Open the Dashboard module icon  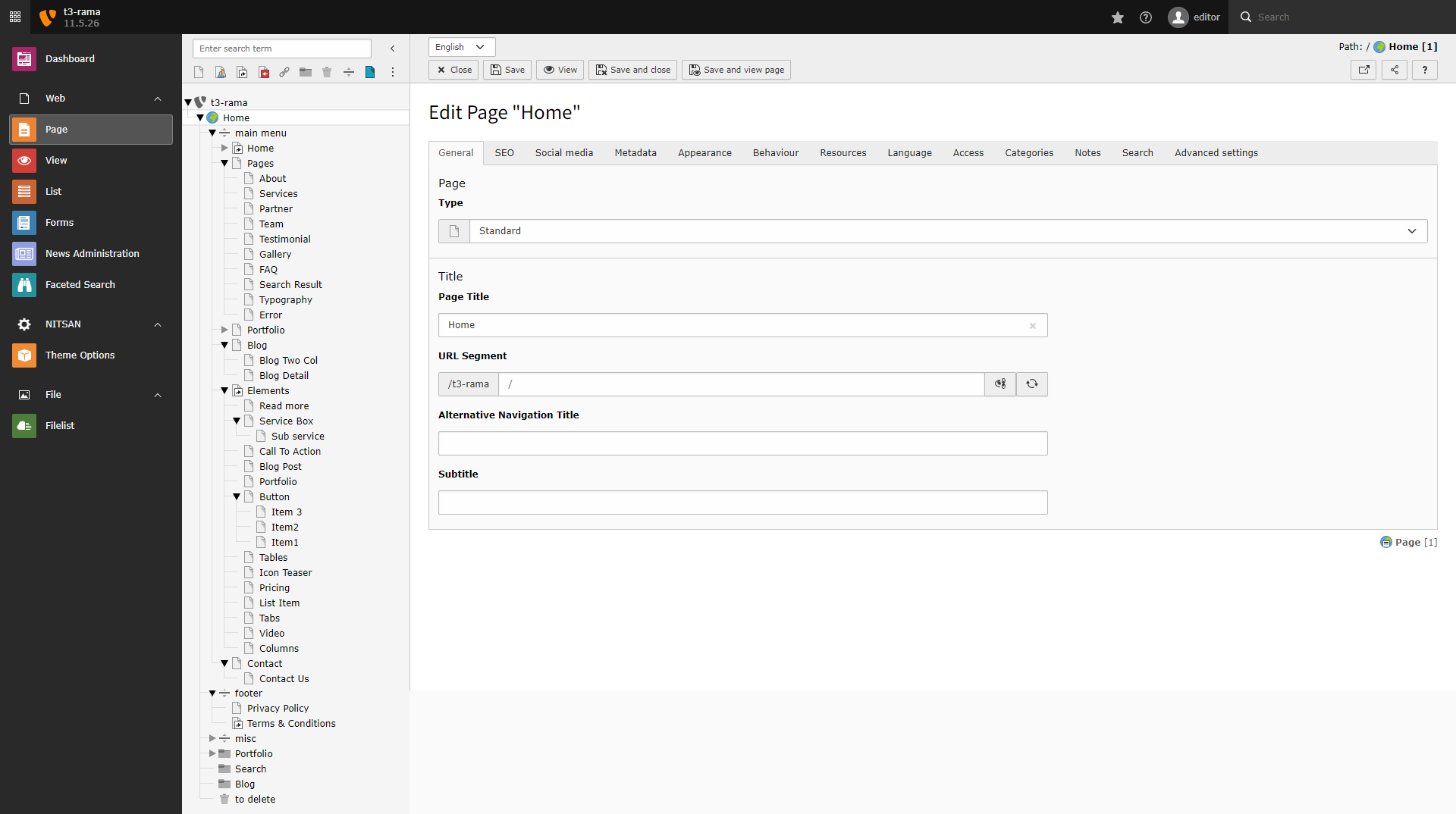[24, 58]
